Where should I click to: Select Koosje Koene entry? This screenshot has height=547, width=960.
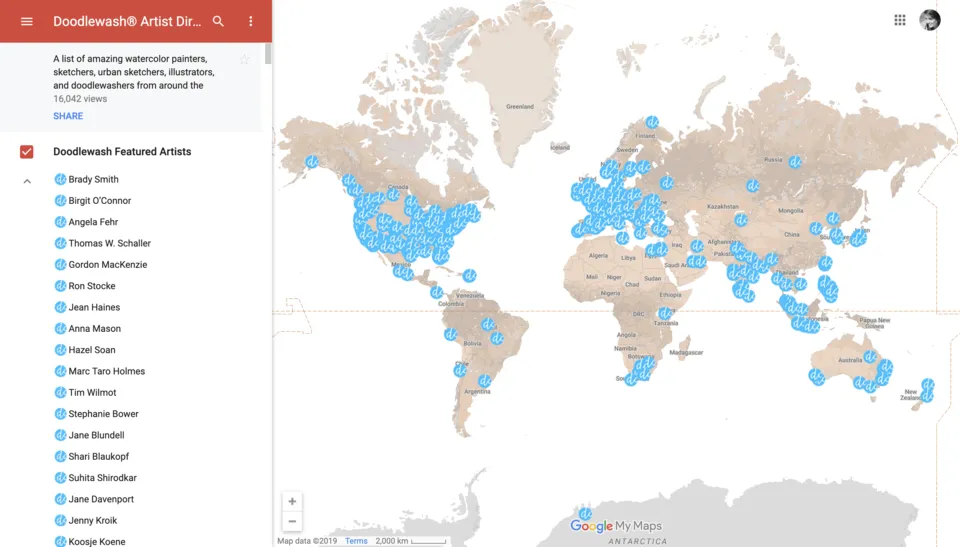pyautogui.click(x=96, y=541)
